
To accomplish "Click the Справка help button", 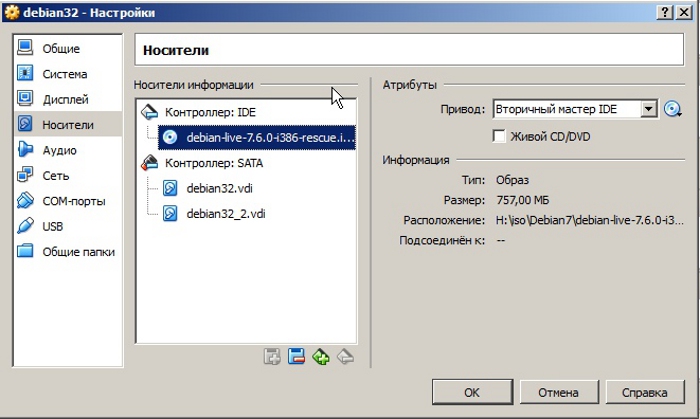I will click(x=644, y=391).
